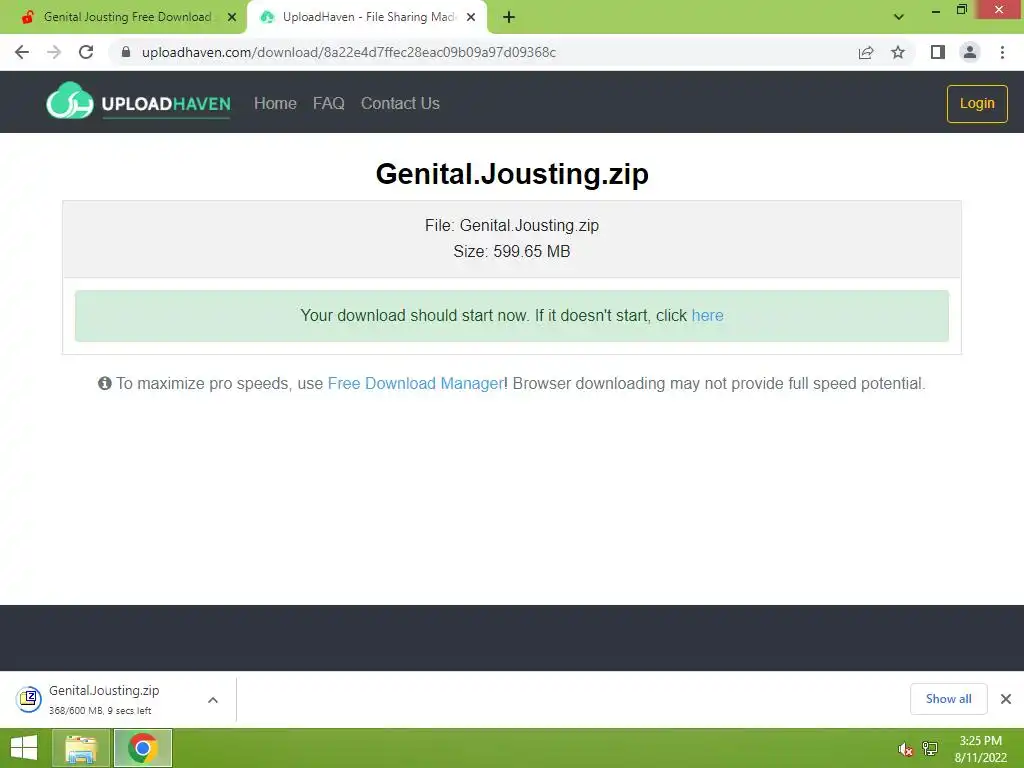1024x768 pixels.
Task: Click the Chrome taskbar icon
Action: point(143,748)
